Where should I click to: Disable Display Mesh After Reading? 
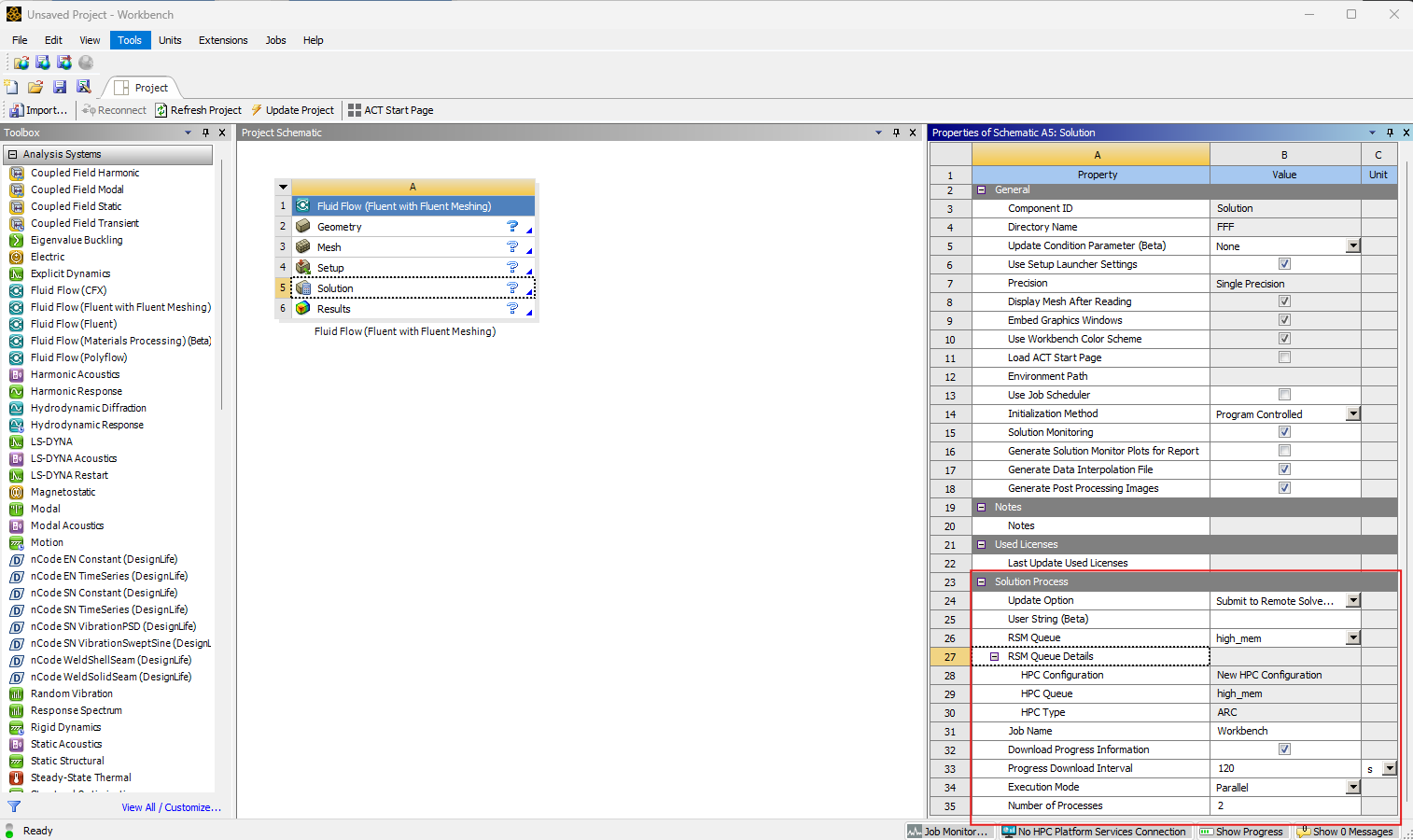1284,301
